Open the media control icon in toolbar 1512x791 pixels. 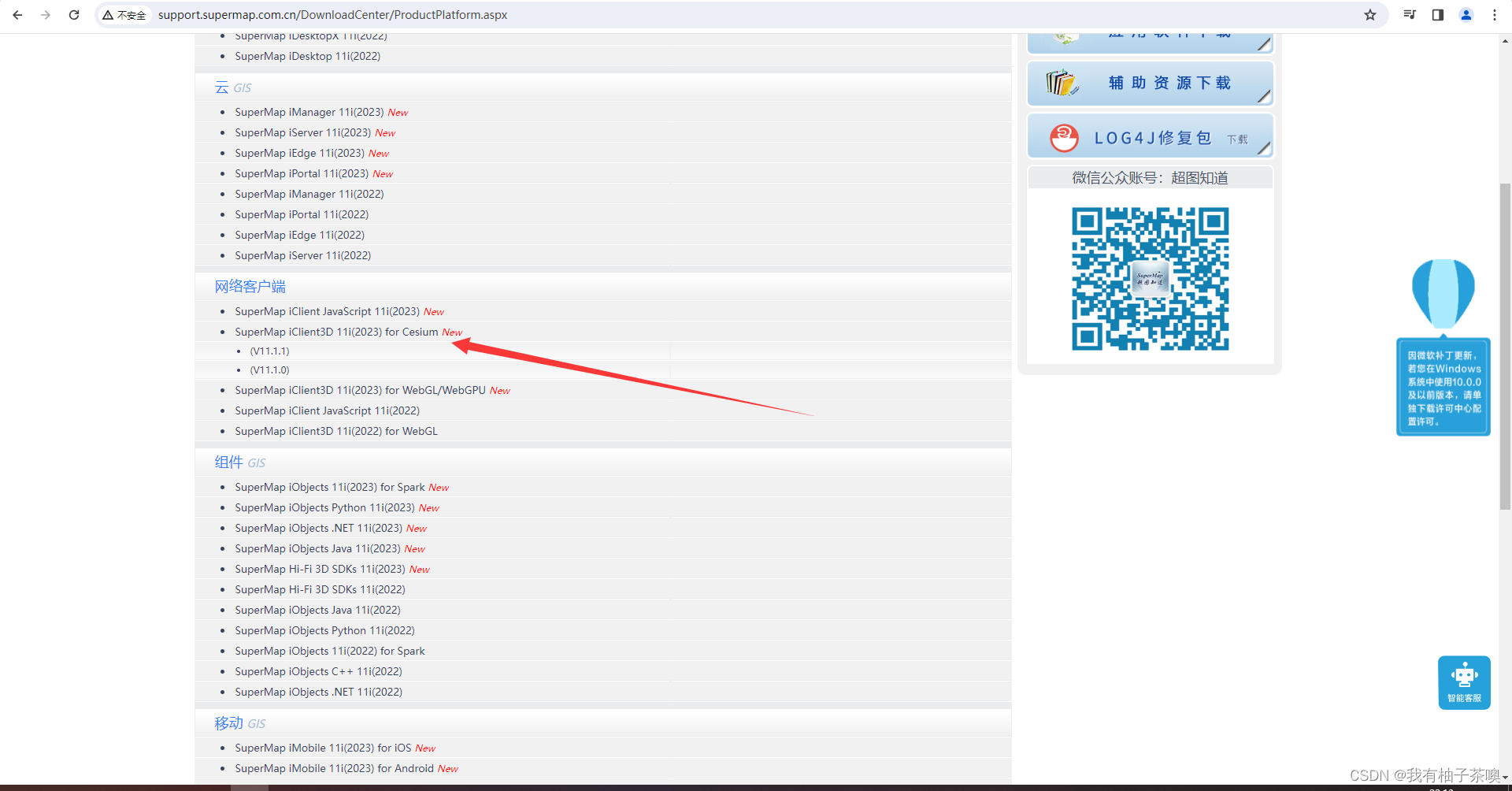pos(1410,15)
